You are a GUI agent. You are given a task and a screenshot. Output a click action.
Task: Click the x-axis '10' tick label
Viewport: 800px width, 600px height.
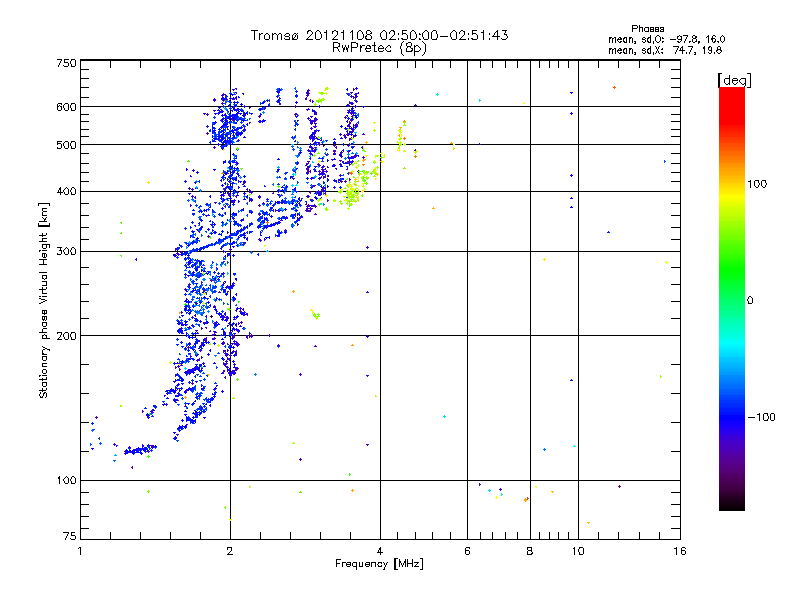(578, 551)
